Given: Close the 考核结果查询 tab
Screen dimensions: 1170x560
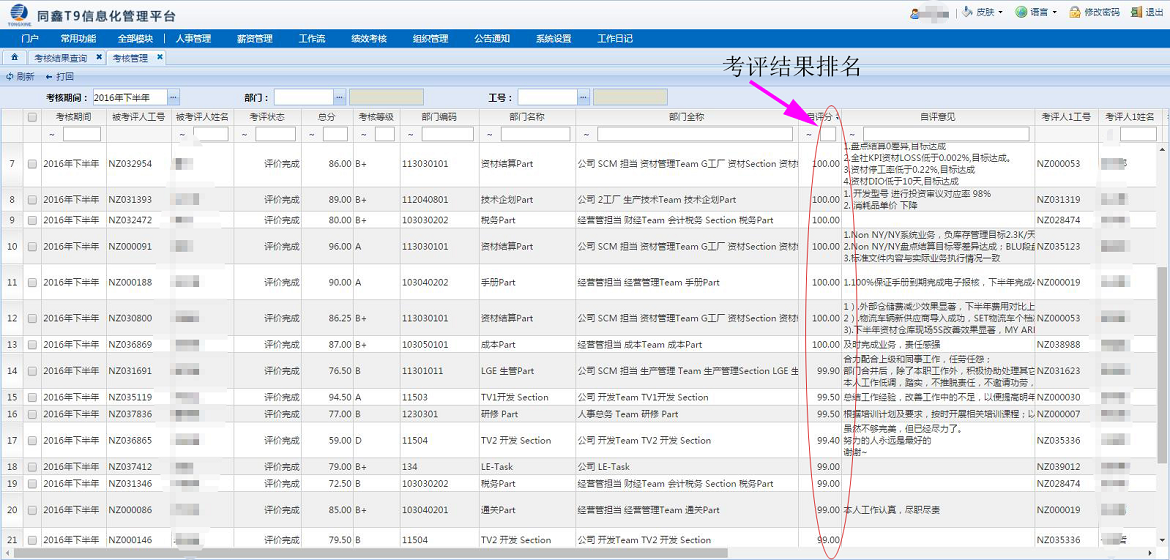Looking at the screenshot, I should coord(99,58).
